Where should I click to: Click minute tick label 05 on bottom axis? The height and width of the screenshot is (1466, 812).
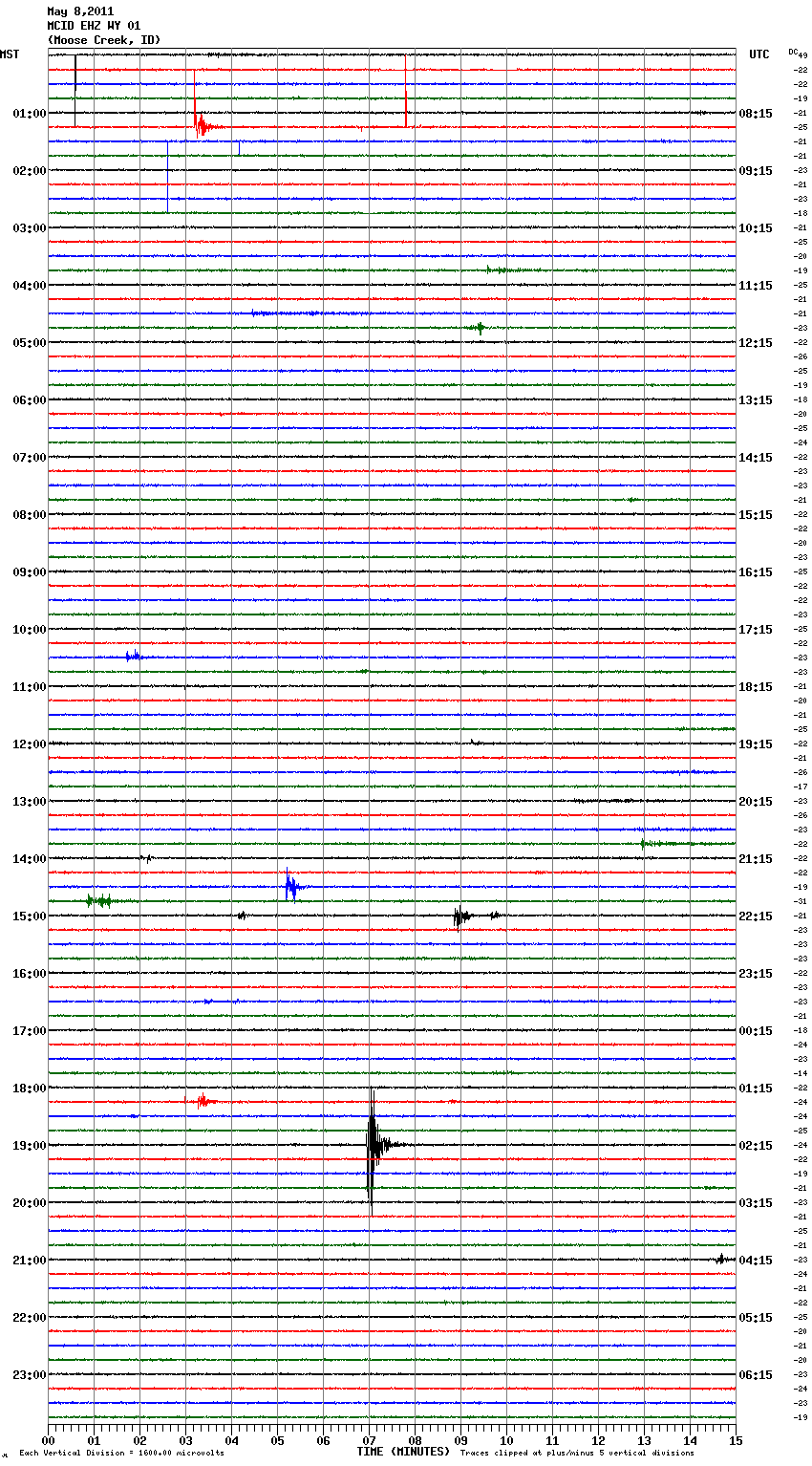tap(278, 1440)
